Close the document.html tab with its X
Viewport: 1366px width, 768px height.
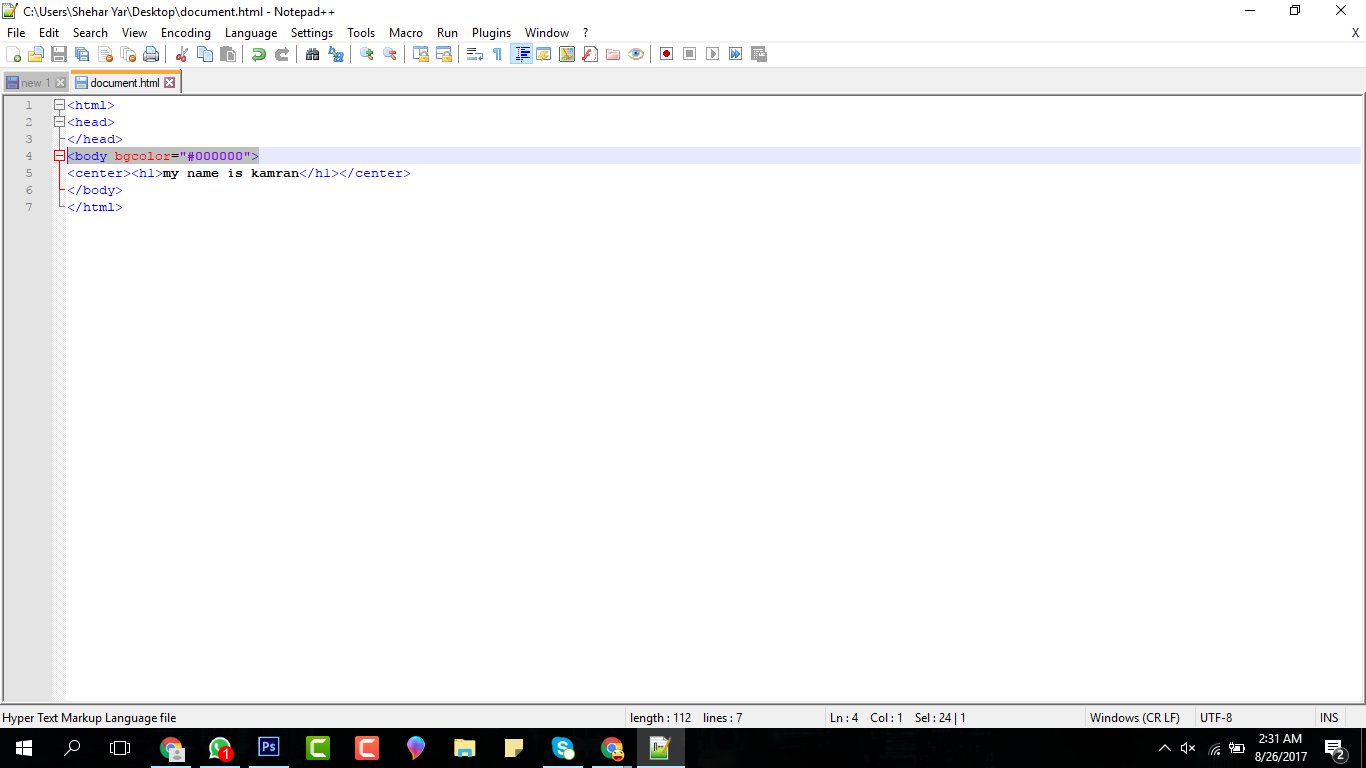170,83
